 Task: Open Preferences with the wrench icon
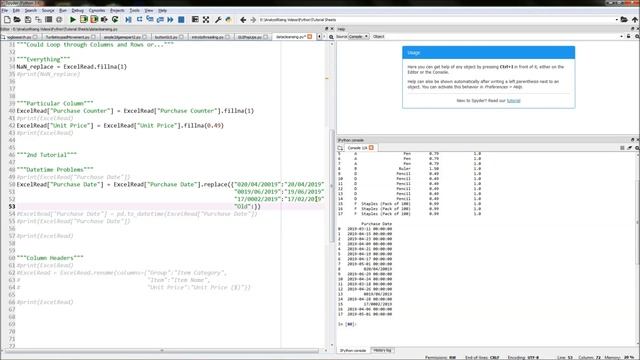(x=218, y=19)
